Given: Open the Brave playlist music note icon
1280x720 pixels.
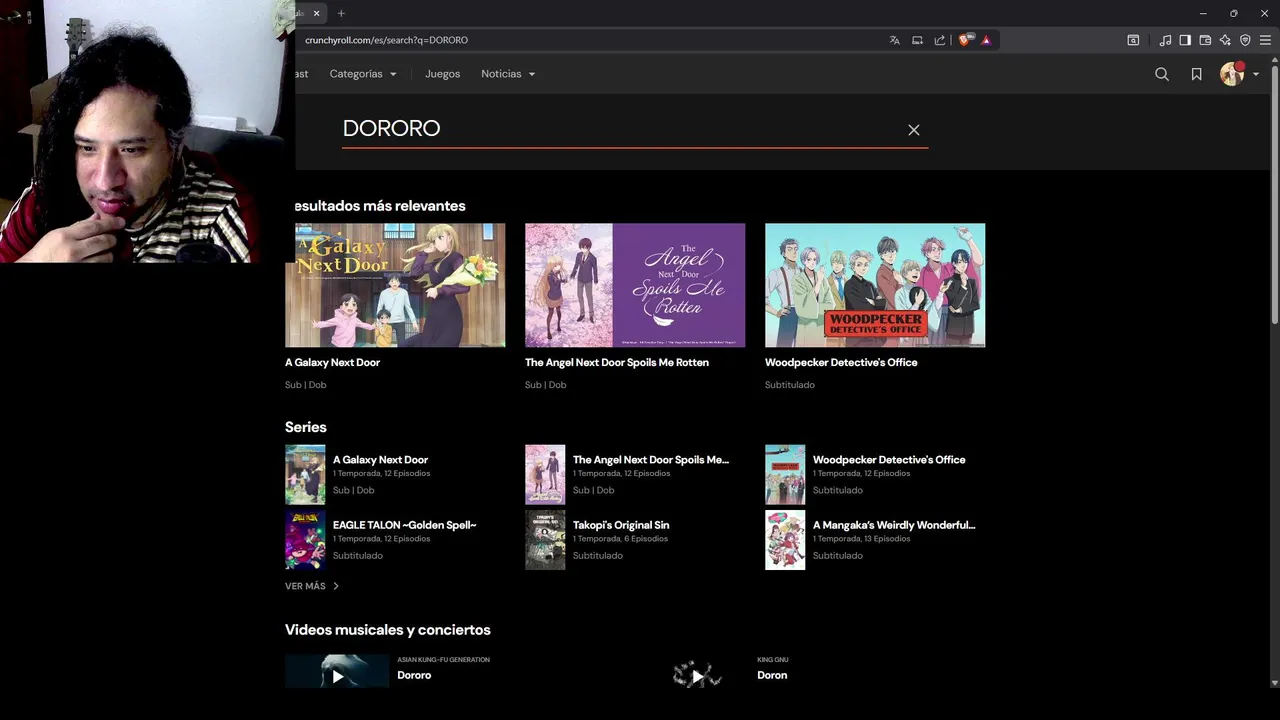Looking at the screenshot, I should tap(1165, 40).
